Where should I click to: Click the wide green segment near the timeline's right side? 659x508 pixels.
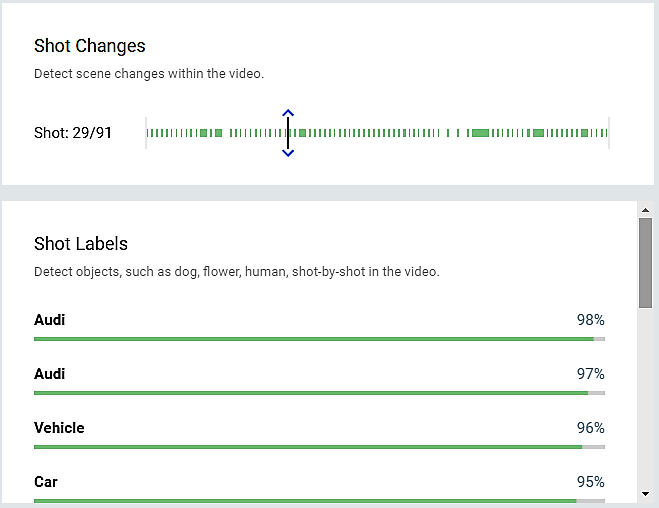(480, 133)
